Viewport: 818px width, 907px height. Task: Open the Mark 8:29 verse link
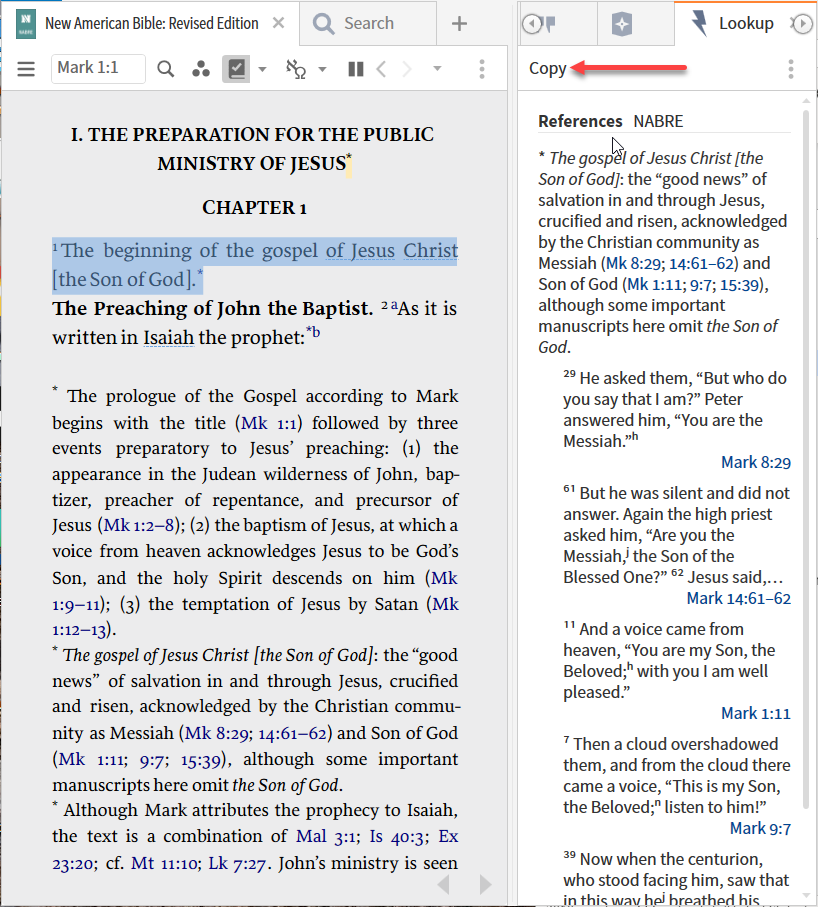tap(756, 462)
